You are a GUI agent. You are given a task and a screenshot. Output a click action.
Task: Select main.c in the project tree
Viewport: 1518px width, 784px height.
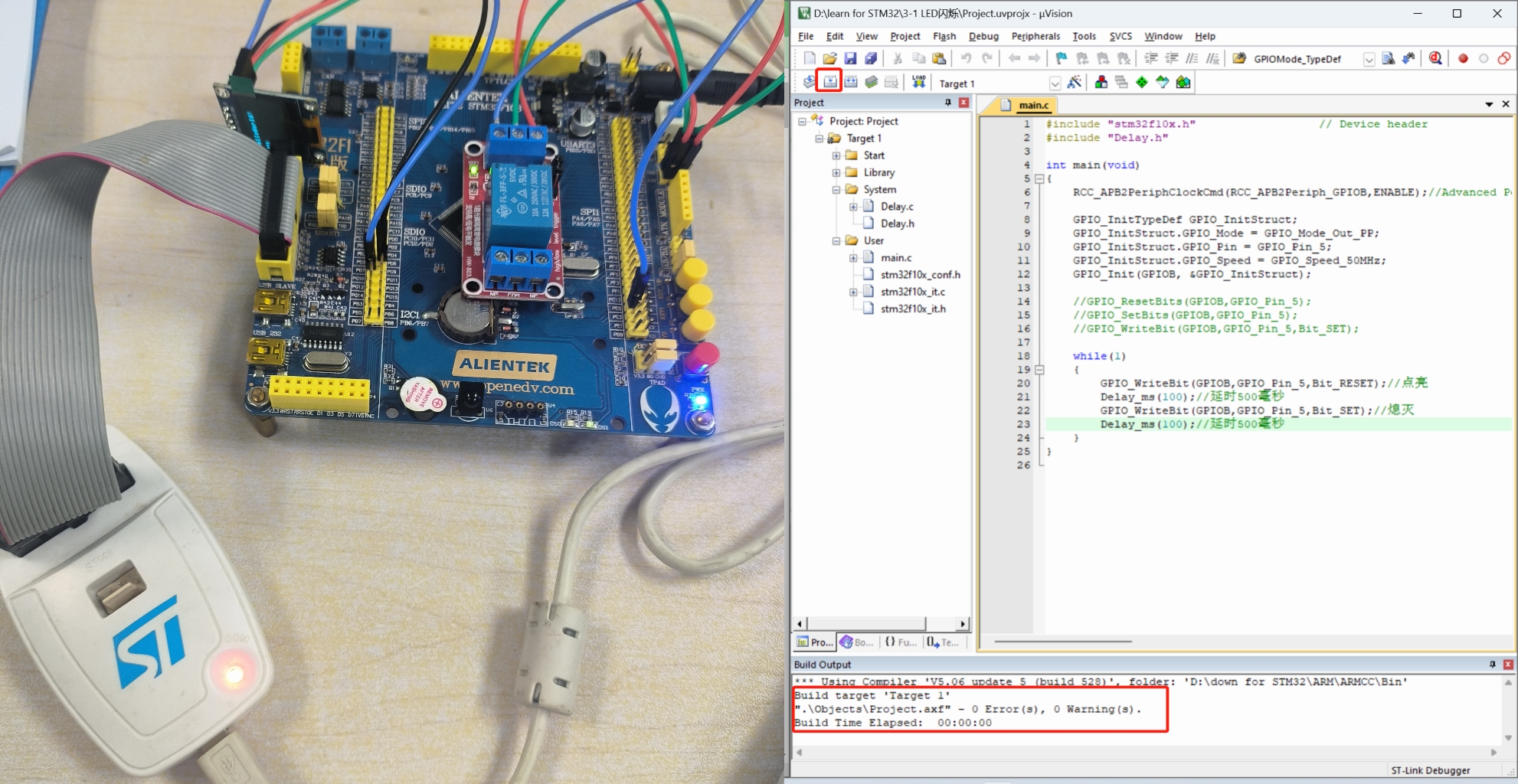coord(896,258)
